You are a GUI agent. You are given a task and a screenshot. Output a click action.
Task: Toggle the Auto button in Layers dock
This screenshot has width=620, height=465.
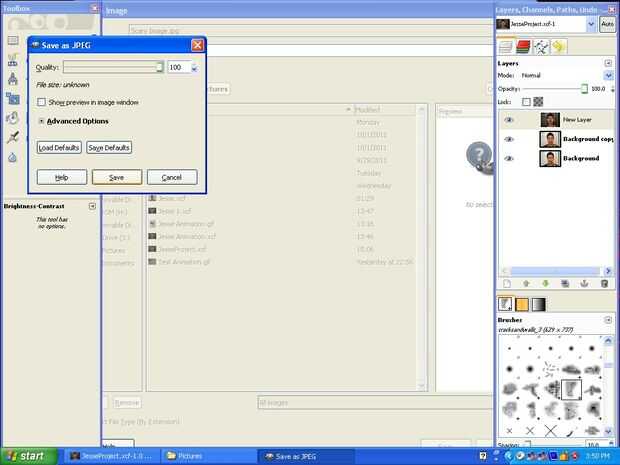(607, 25)
